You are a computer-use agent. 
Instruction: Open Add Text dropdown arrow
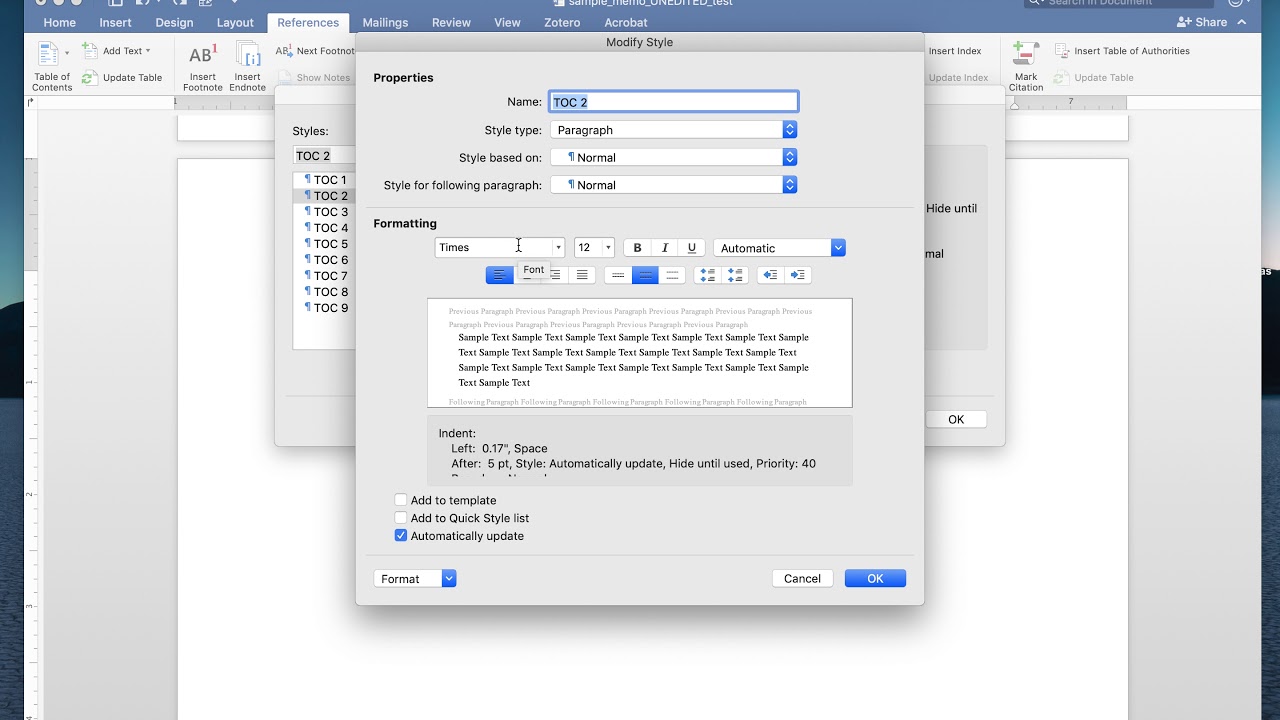click(148, 51)
